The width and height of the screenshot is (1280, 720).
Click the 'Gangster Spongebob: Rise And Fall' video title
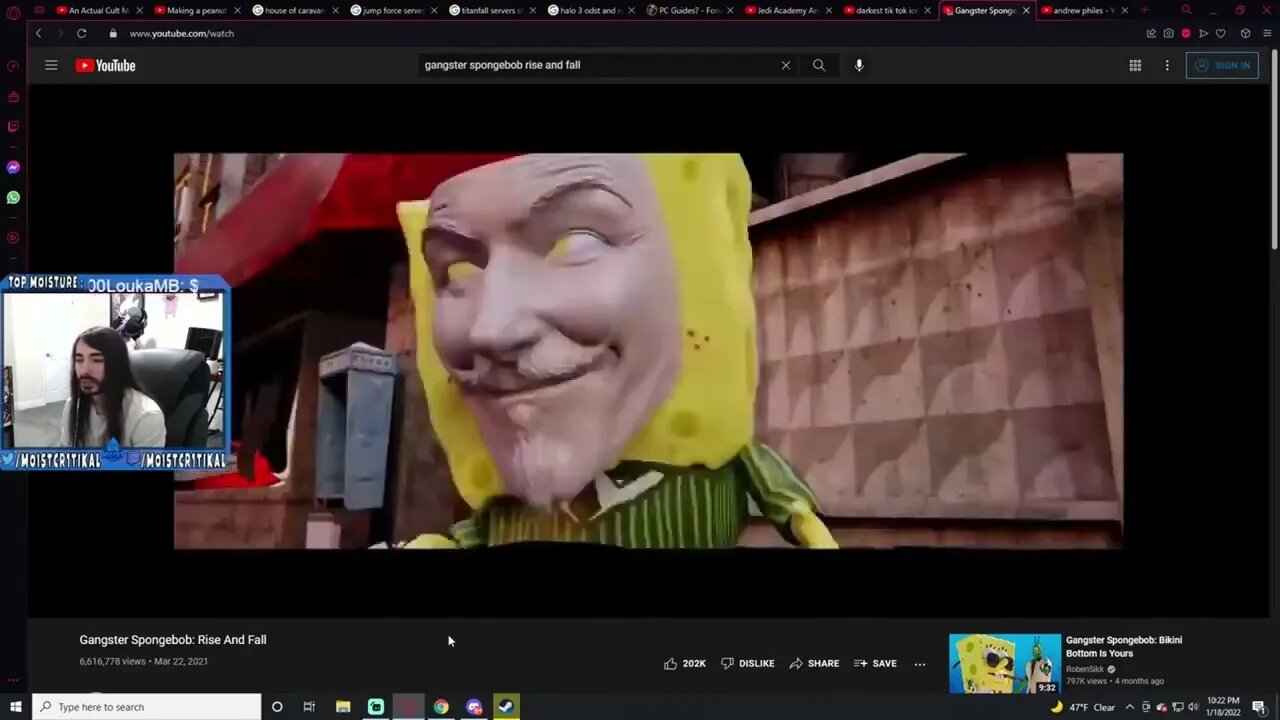pyautogui.click(x=173, y=640)
